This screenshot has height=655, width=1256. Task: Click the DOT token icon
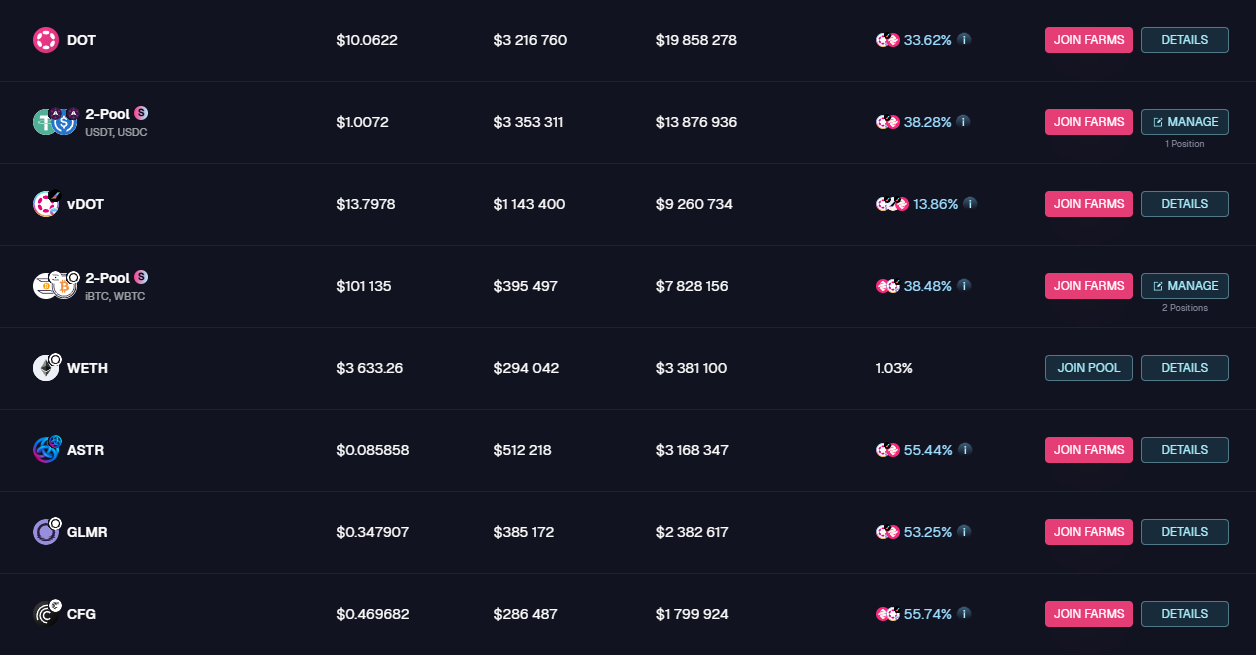(x=46, y=40)
